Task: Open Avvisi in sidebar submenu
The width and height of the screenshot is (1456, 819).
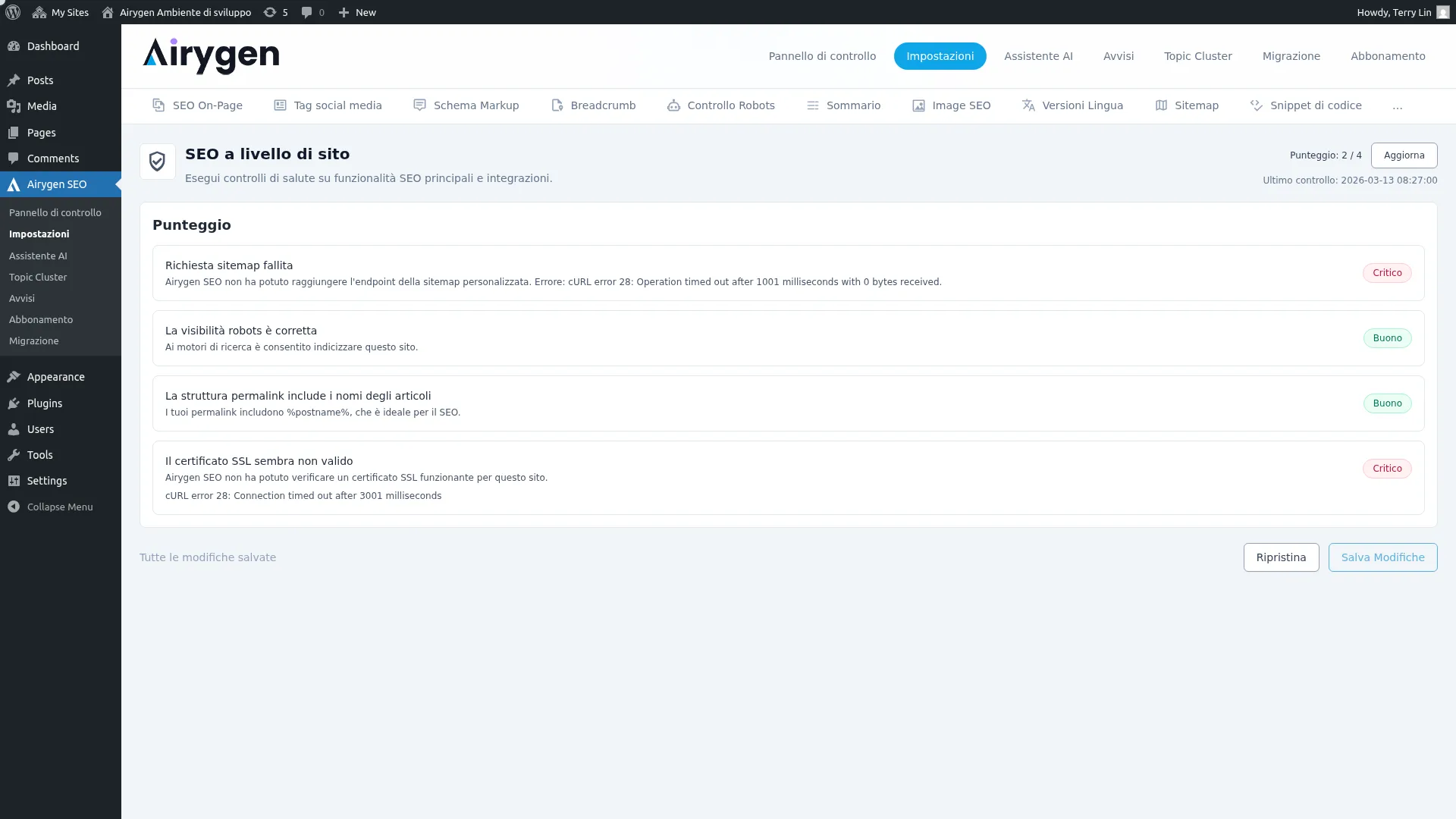Action: (22, 299)
